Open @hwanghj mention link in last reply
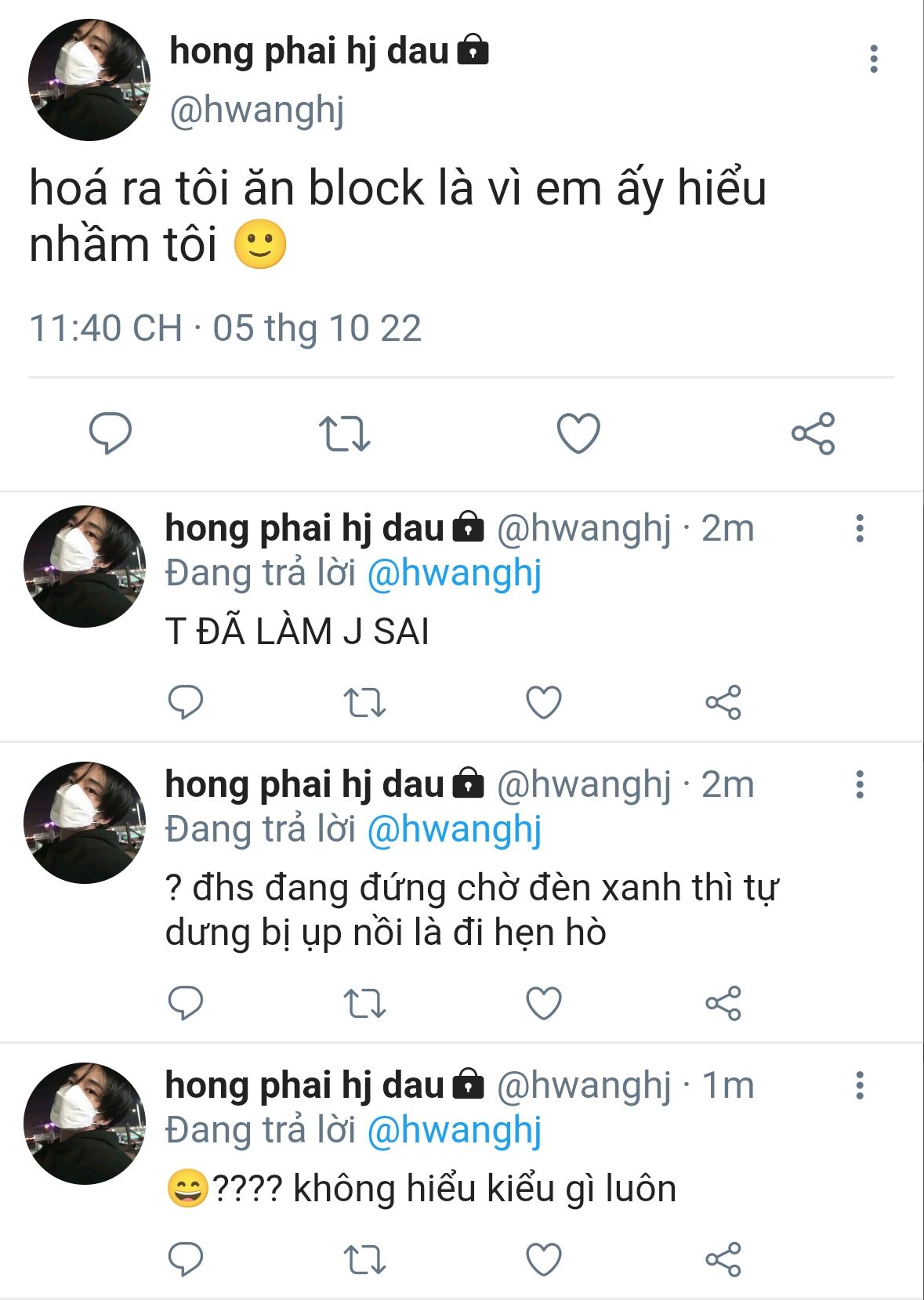 (x=455, y=1130)
